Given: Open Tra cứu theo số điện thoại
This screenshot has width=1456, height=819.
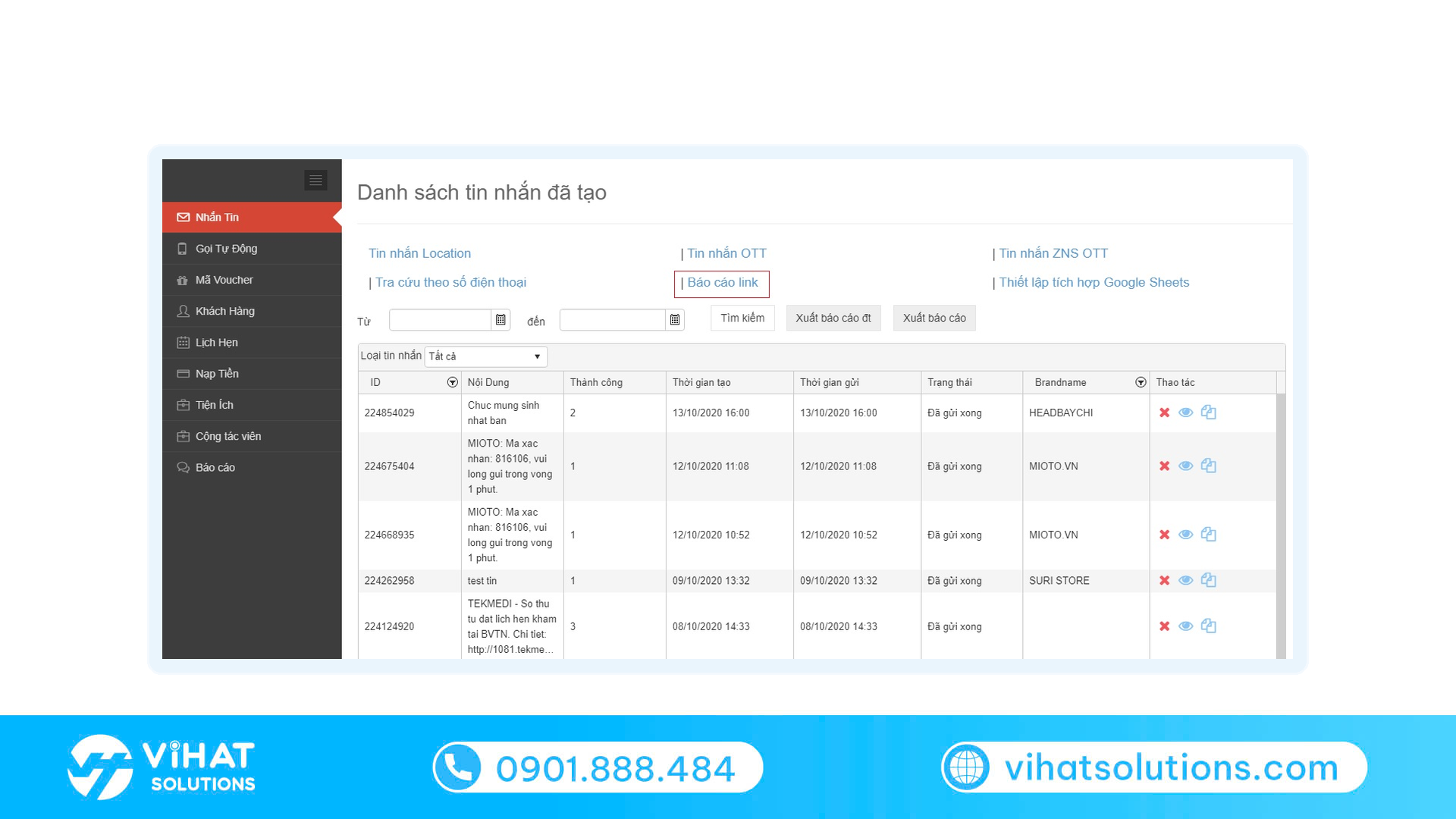Looking at the screenshot, I should point(450,282).
